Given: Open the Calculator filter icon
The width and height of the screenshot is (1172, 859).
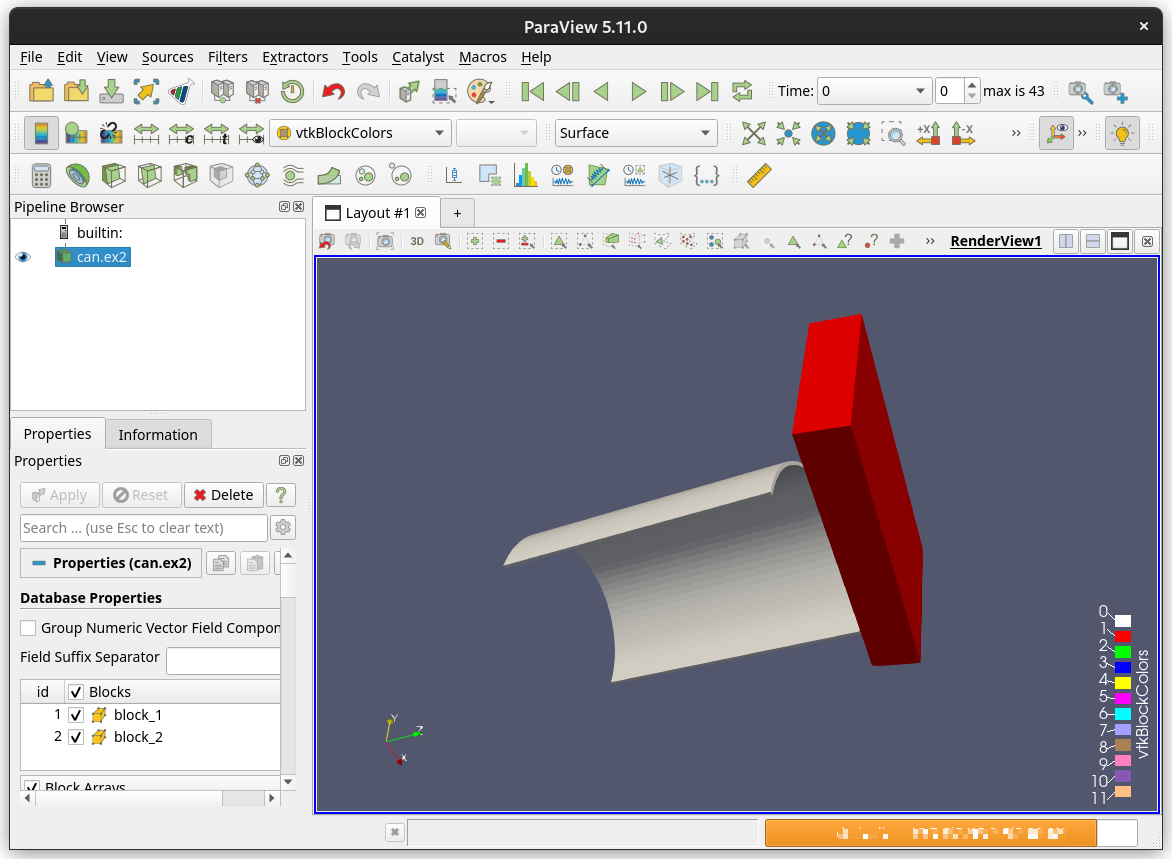Looking at the screenshot, I should coord(41,176).
